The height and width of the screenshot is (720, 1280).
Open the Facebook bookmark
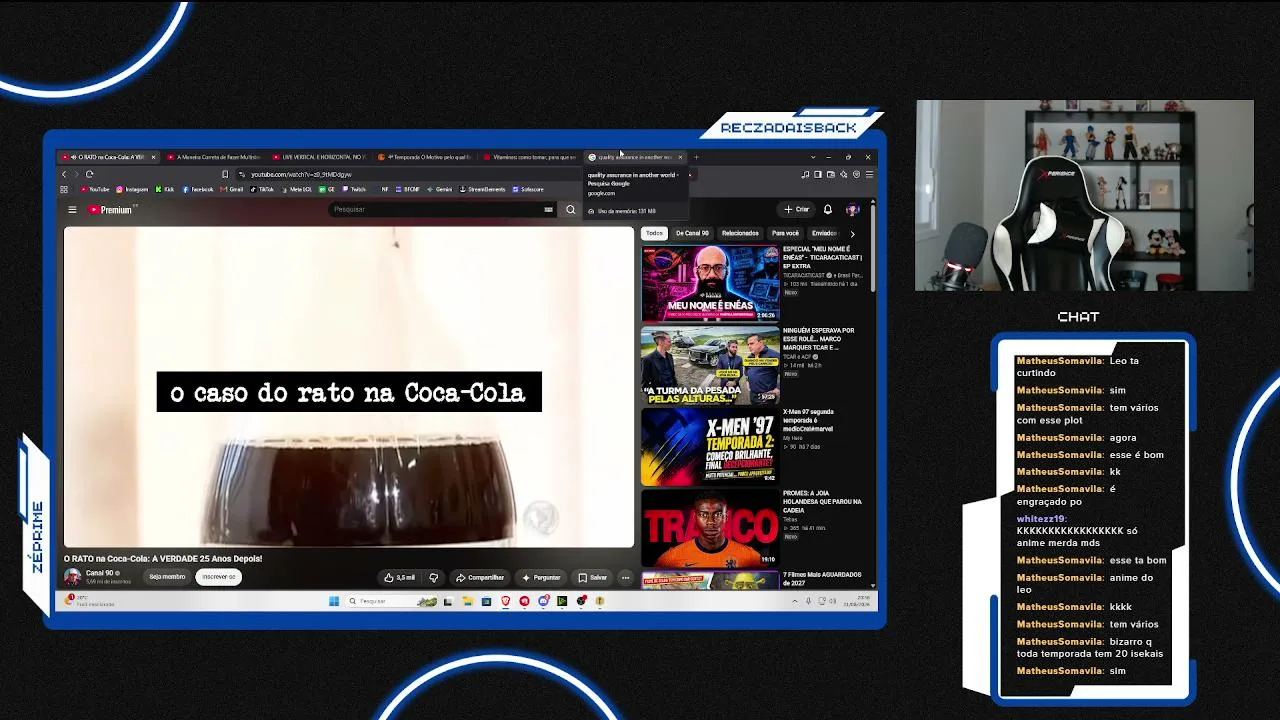[198, 189]
